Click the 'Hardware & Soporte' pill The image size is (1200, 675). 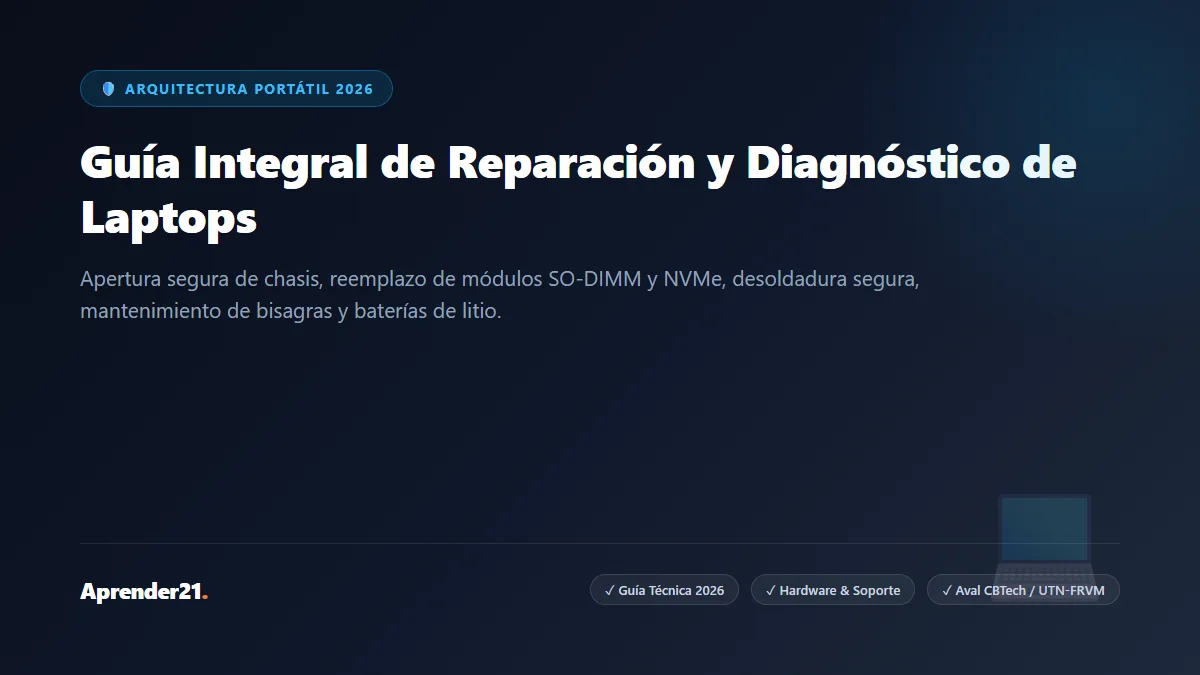pos(833,590)
